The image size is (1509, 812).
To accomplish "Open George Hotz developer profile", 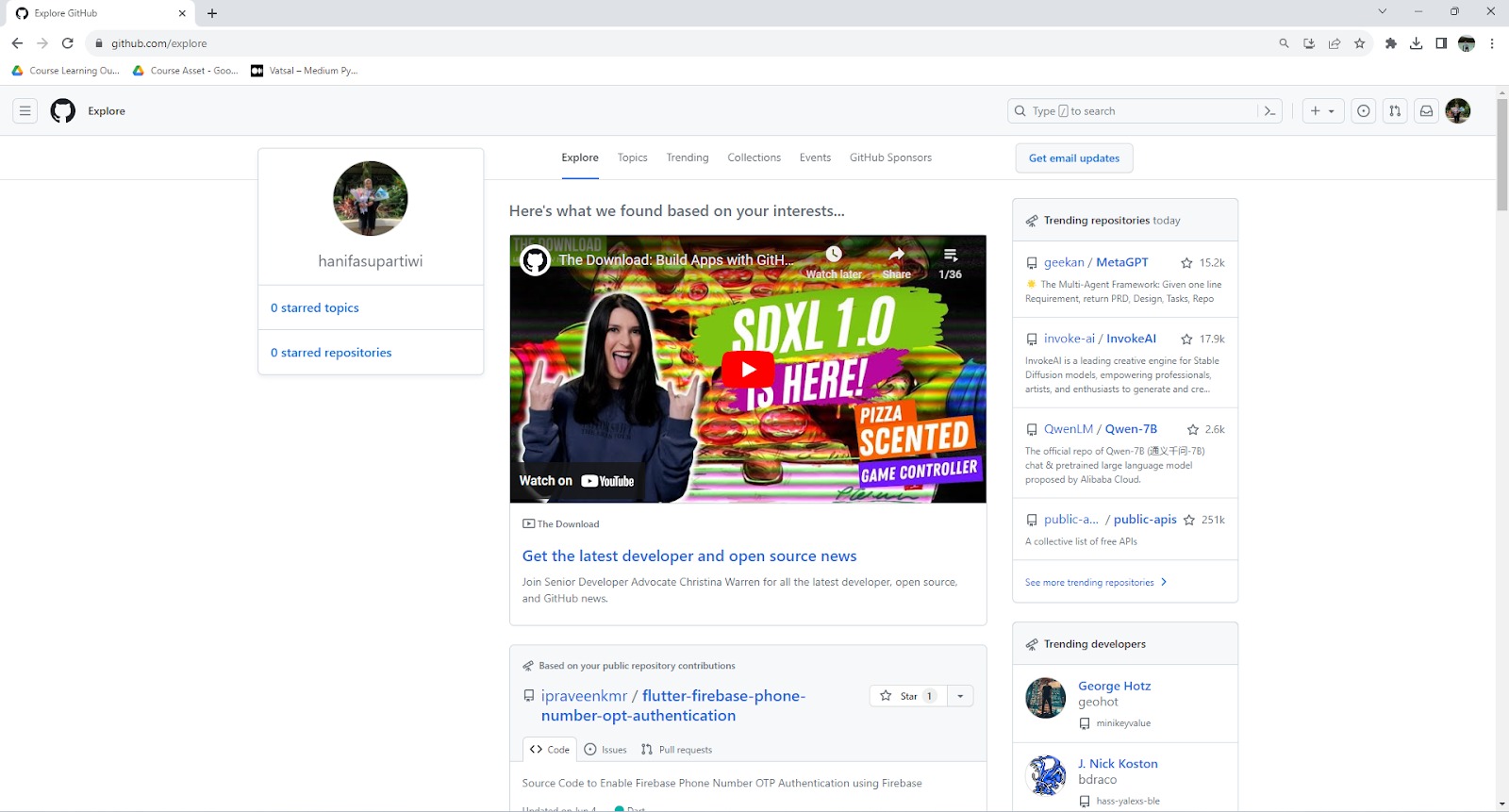I will pos(1115,687).
